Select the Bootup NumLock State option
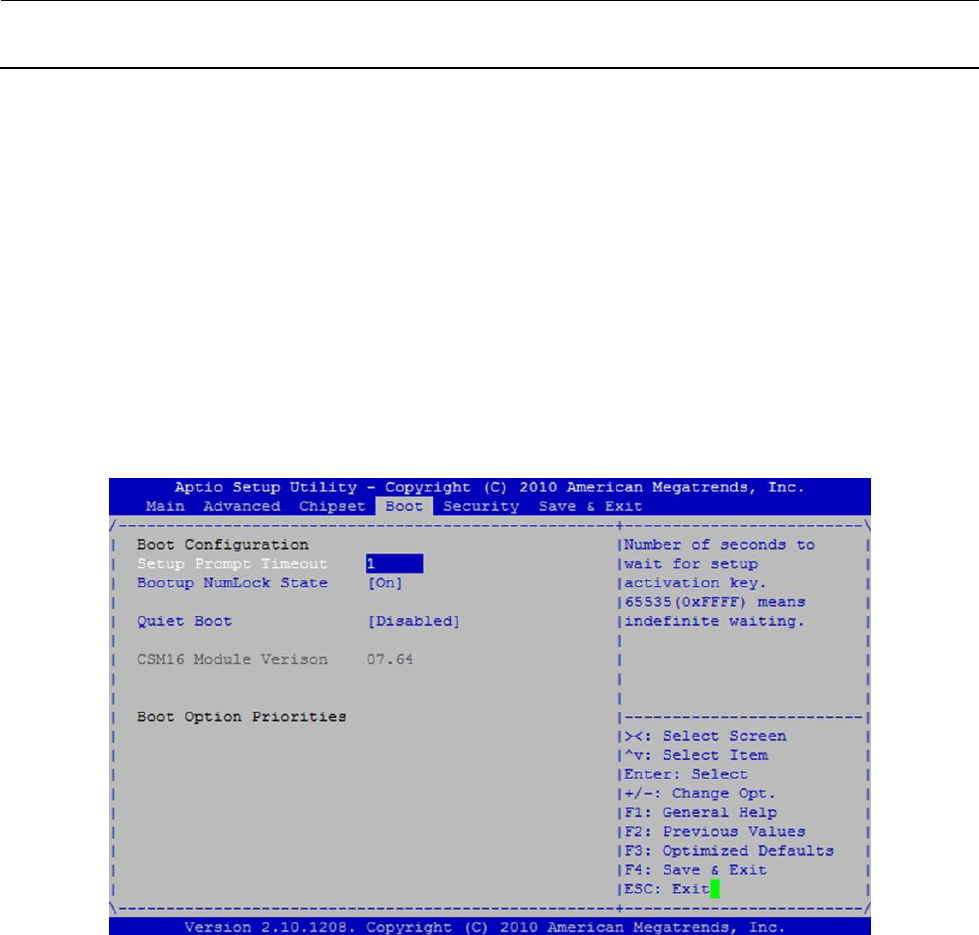Viewport: 979px width, 935px height. click(x=232, y=583)
